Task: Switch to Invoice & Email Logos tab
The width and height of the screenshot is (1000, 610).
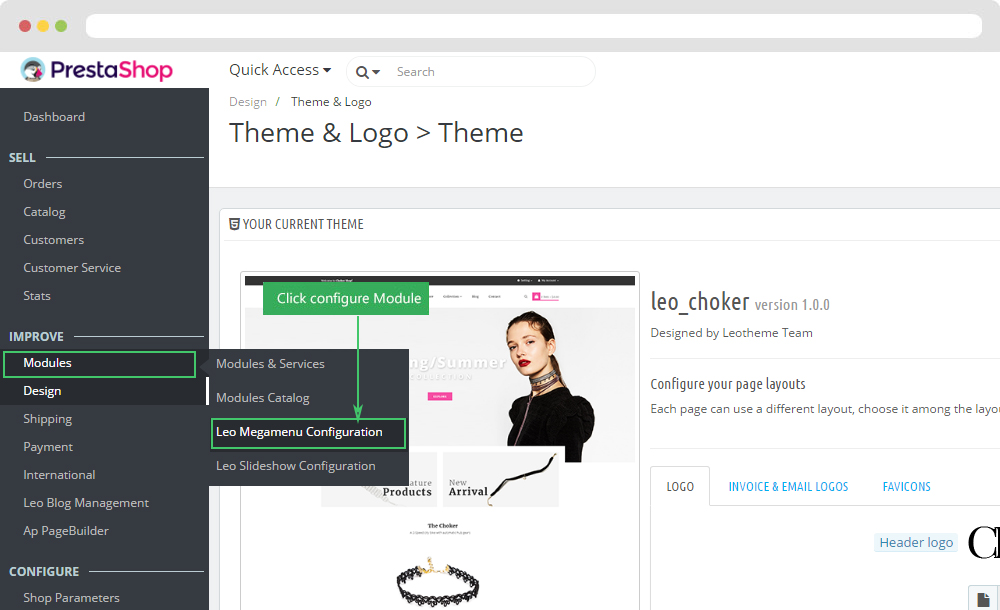Action: click(x=788, y=486)
